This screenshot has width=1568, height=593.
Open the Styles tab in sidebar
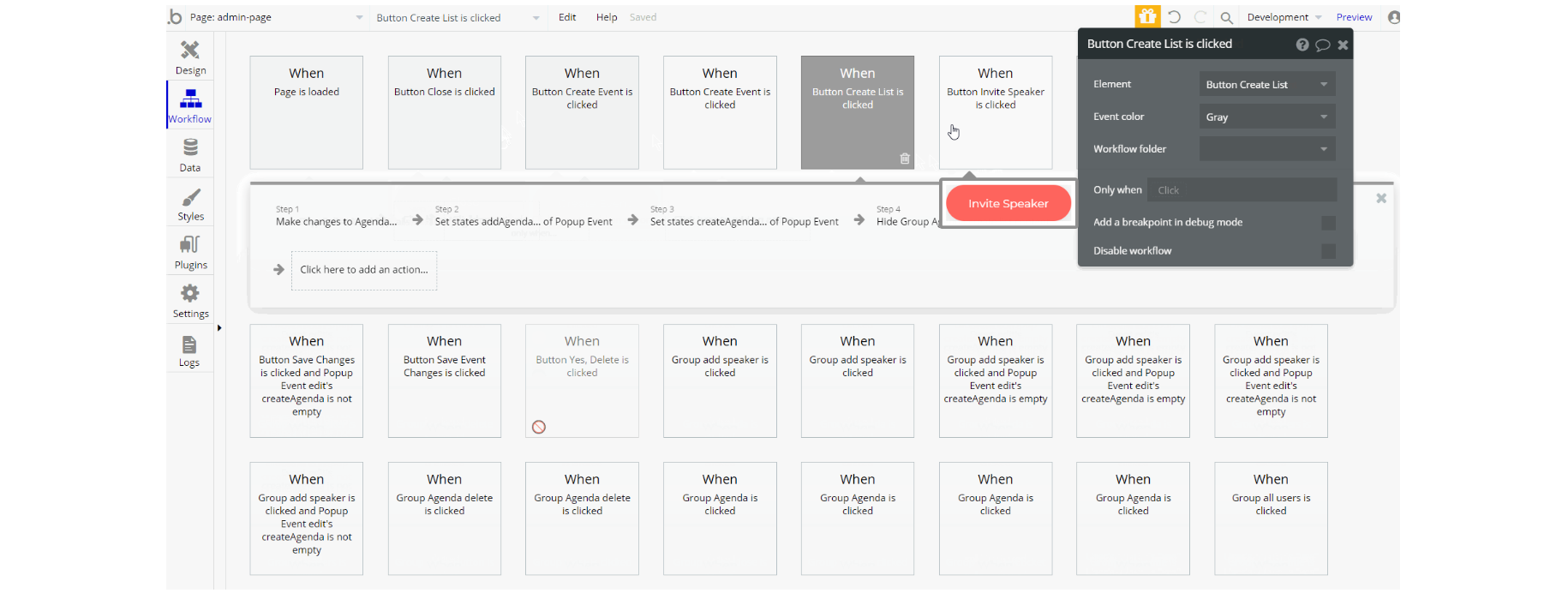point(190,204)
